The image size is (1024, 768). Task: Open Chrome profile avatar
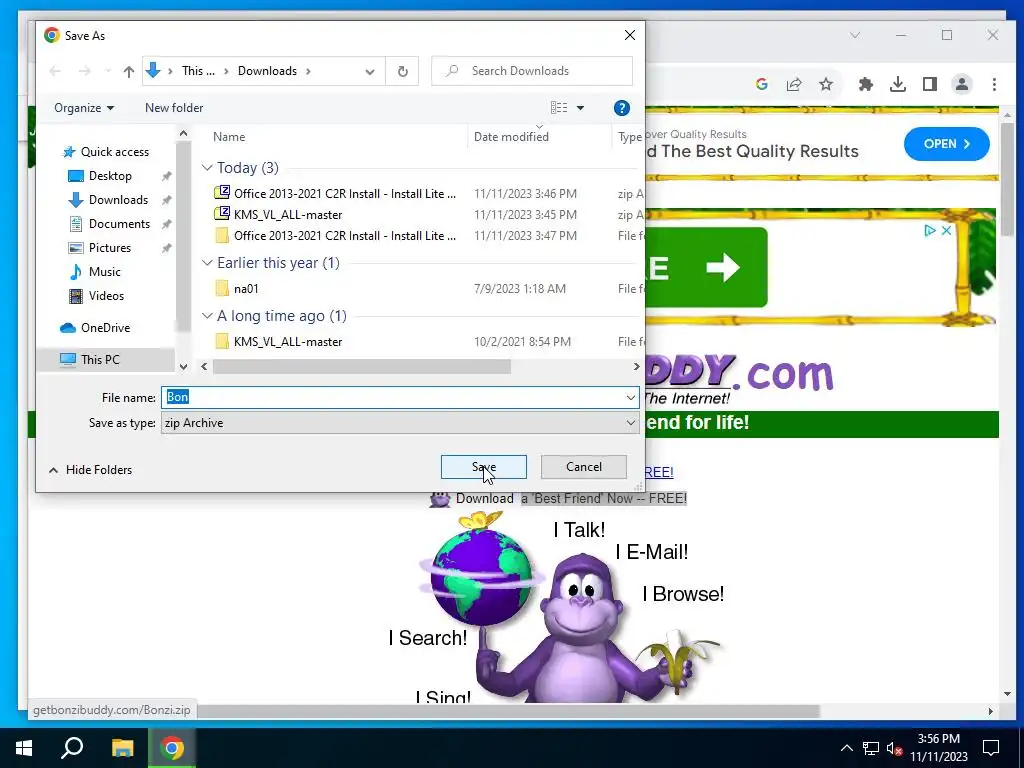coord(962,84)
